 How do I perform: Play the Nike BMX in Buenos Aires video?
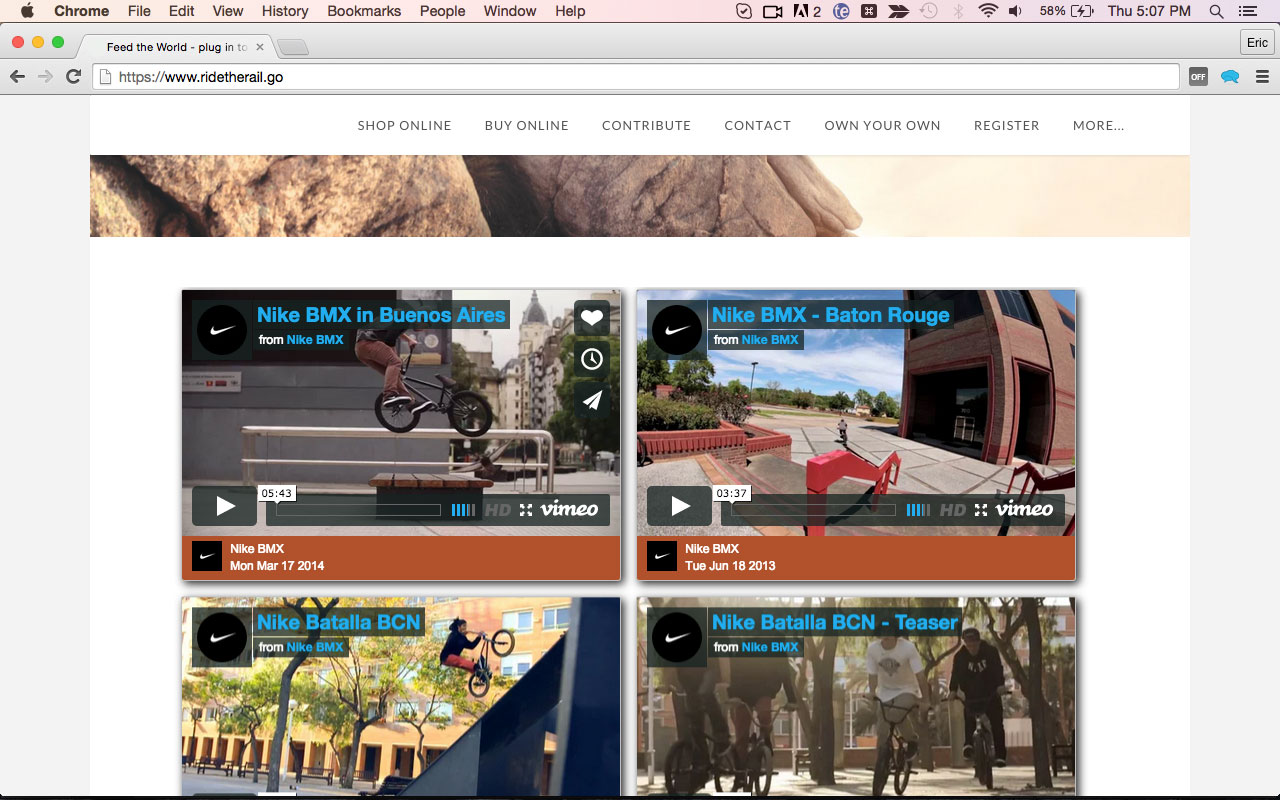(225, 506)
